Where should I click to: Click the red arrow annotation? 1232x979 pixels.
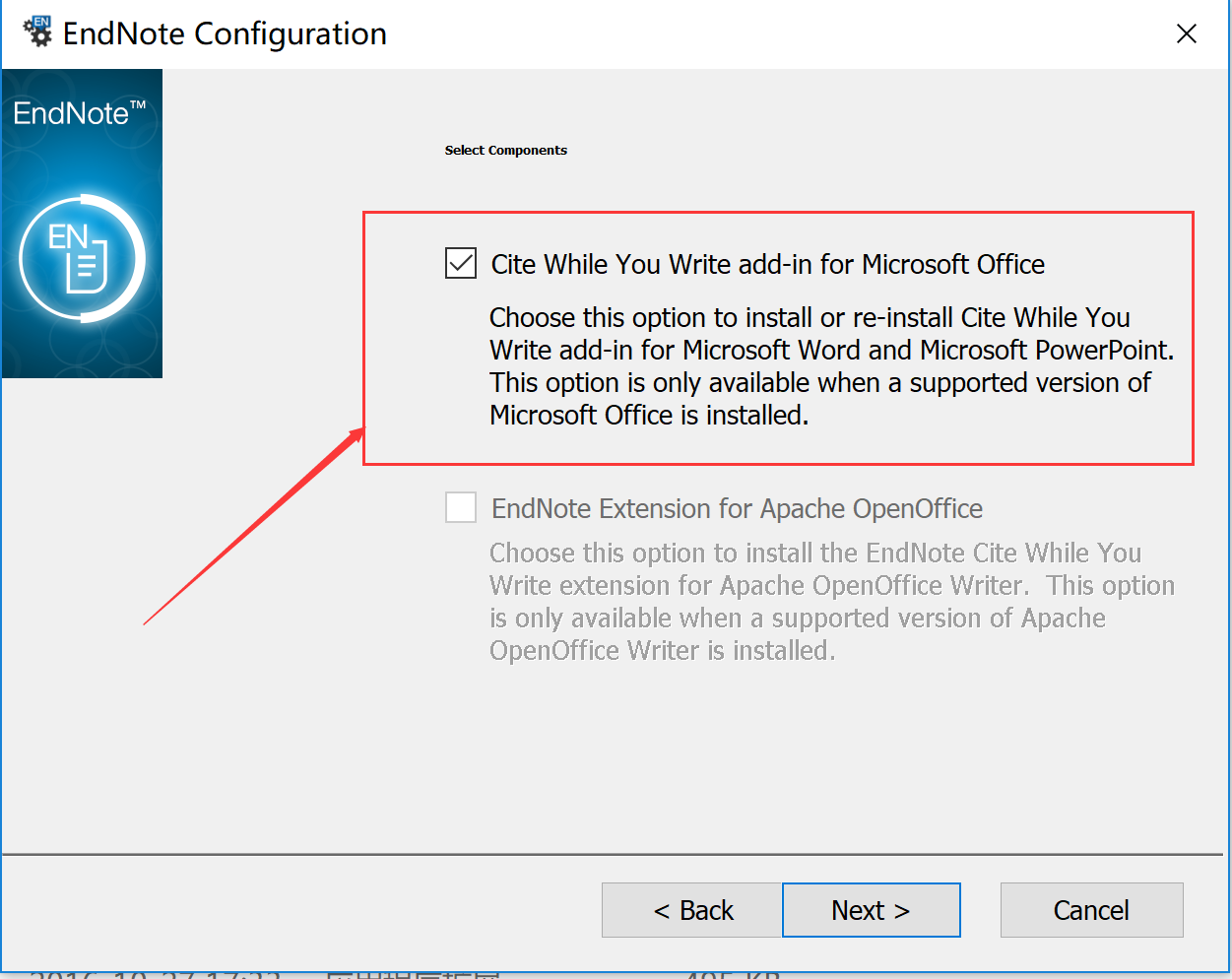(x=254, y=526)
